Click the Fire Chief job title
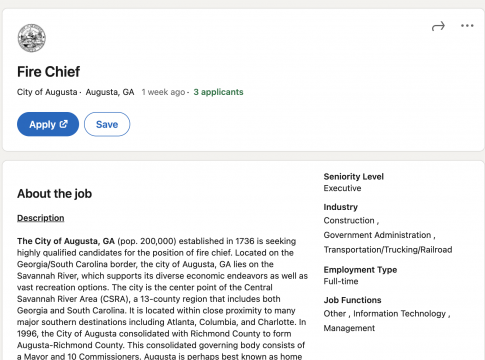Screen dimensions: 485x360 pos(49,72)
